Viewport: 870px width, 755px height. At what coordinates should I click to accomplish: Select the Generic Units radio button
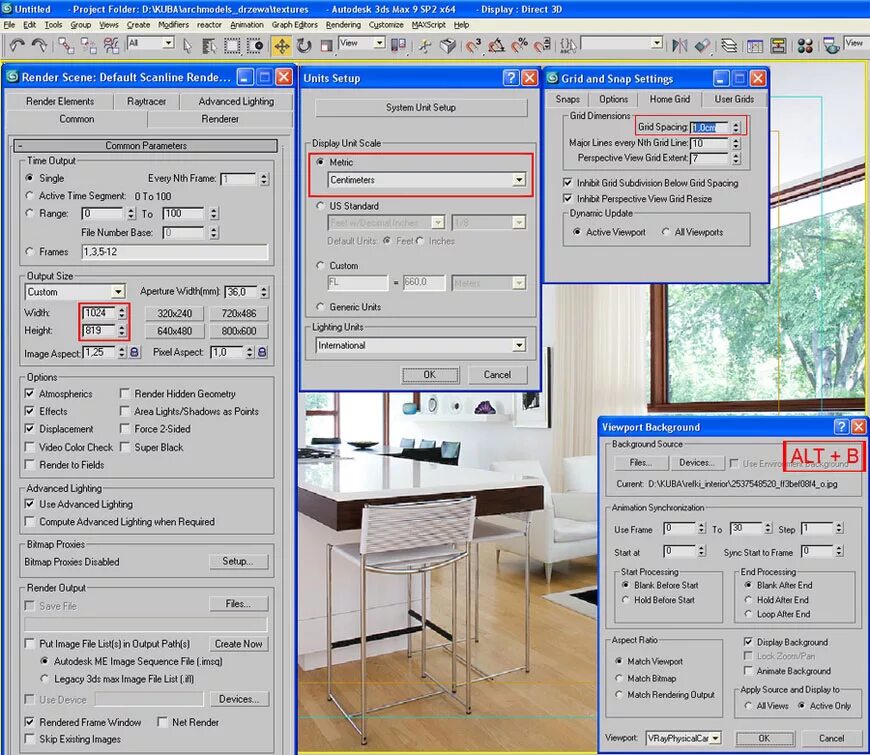click(320, 307)
